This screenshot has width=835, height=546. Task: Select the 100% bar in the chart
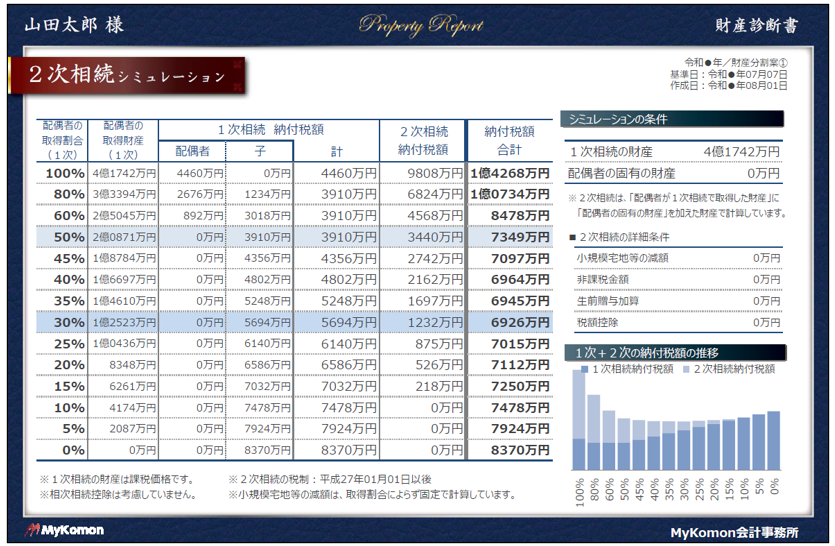[582, 419]
